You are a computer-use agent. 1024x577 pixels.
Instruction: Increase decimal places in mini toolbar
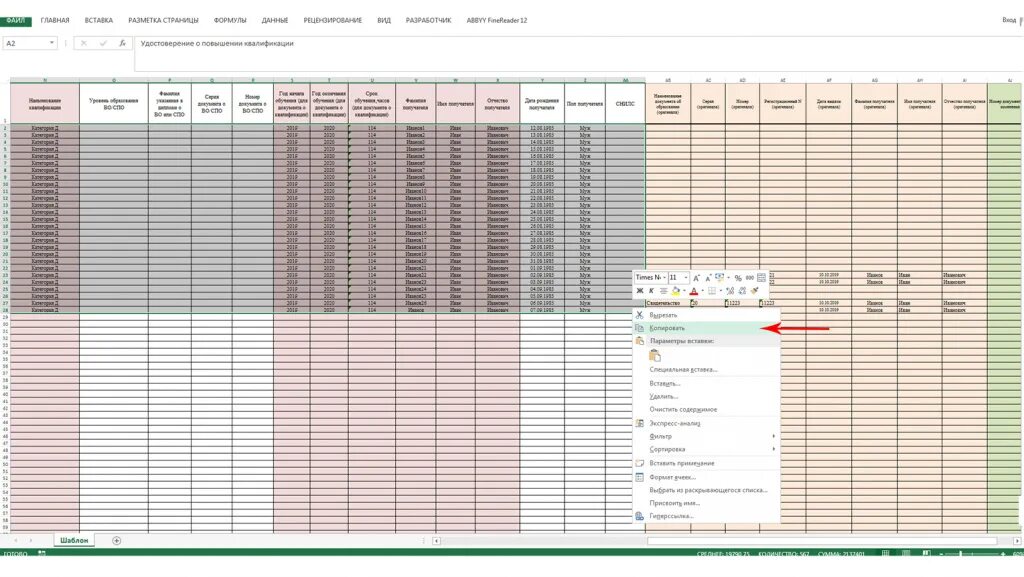pyautogui.click(x=730, y=290)
